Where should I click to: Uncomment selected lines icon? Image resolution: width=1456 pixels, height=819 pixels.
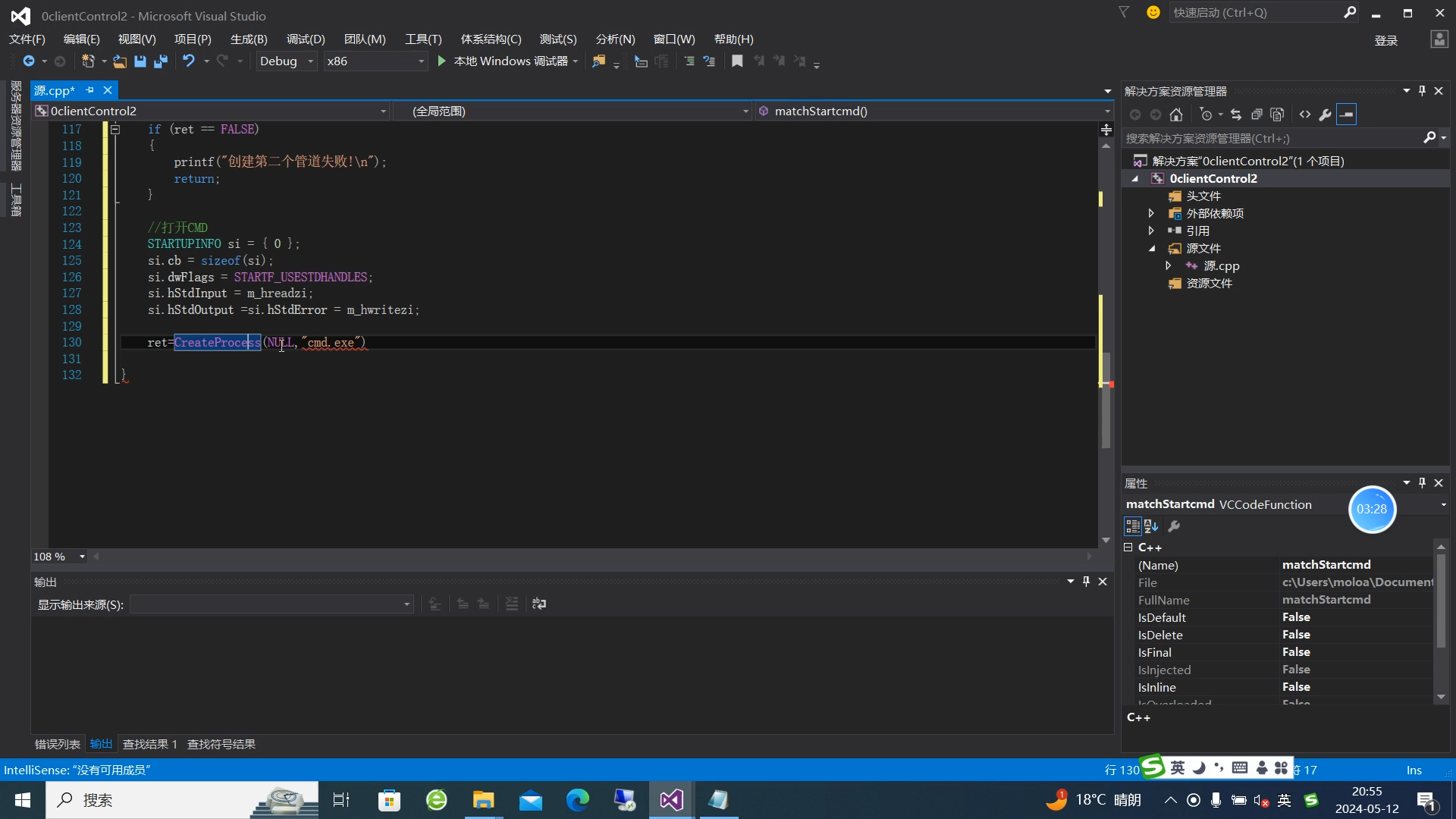709,61
